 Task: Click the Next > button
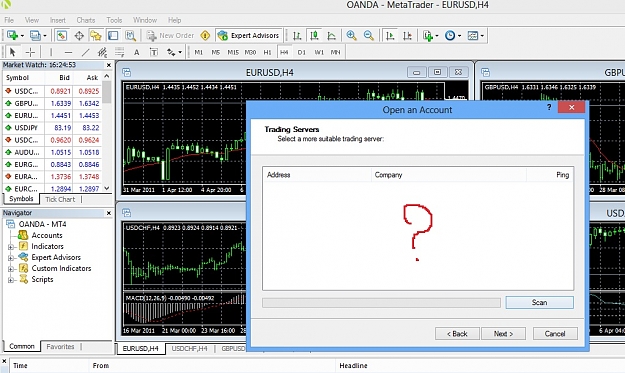point(503,334)
